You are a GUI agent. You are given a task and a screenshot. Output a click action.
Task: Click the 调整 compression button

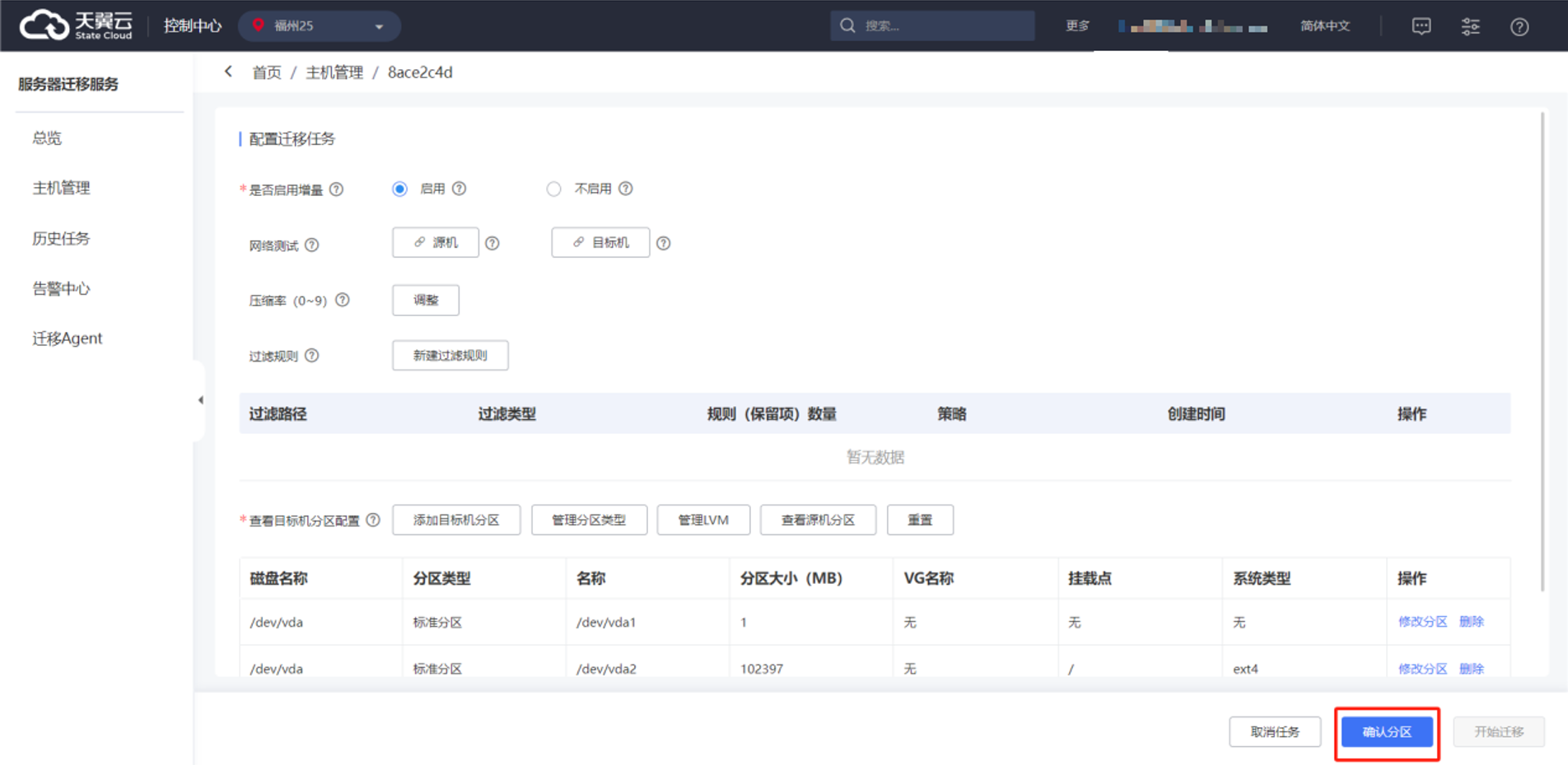(x=426, y=300)
